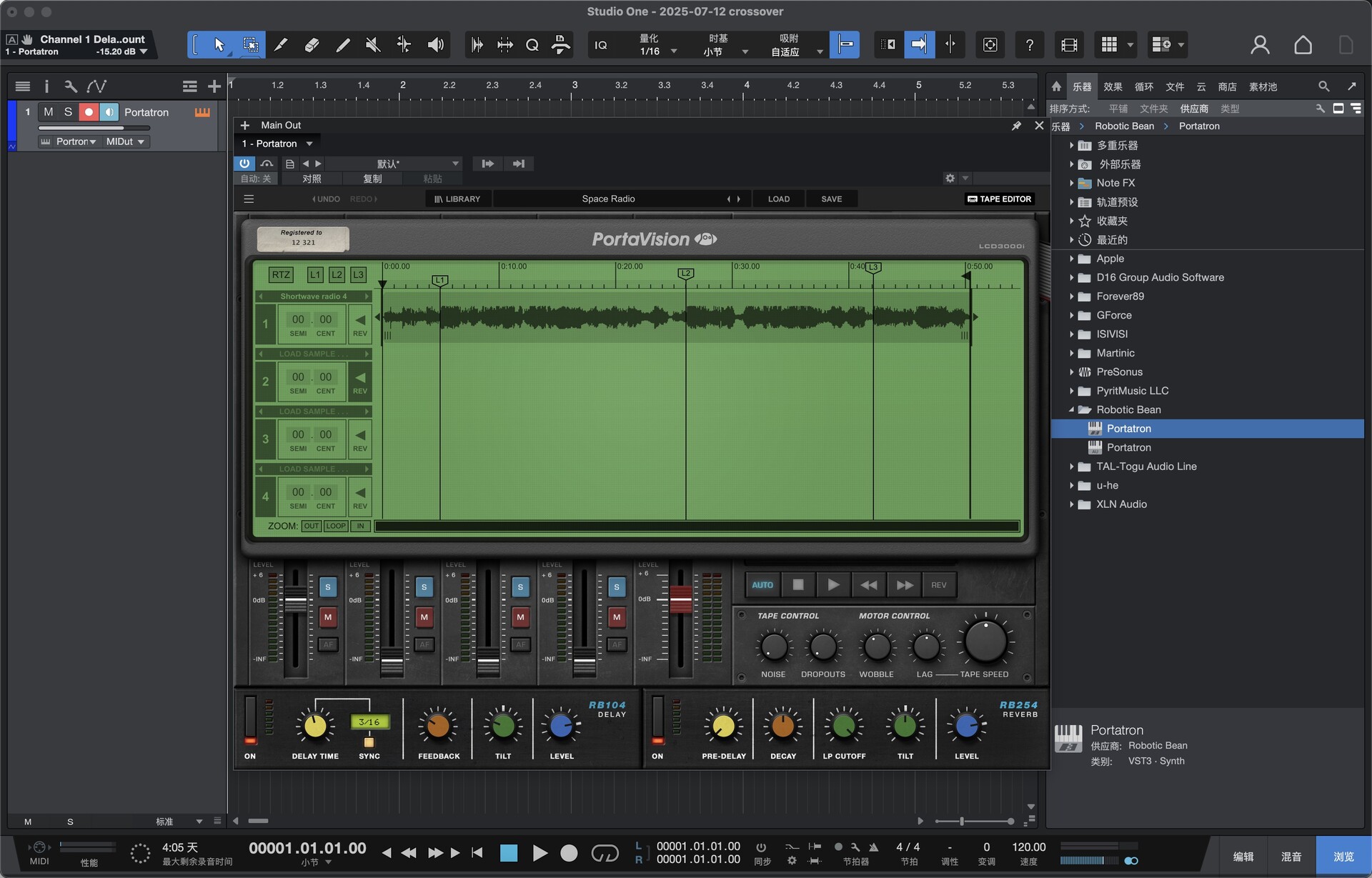Click the LIBRARY button in Portatron
The image size is (1372, 878).
pos(457,199)
